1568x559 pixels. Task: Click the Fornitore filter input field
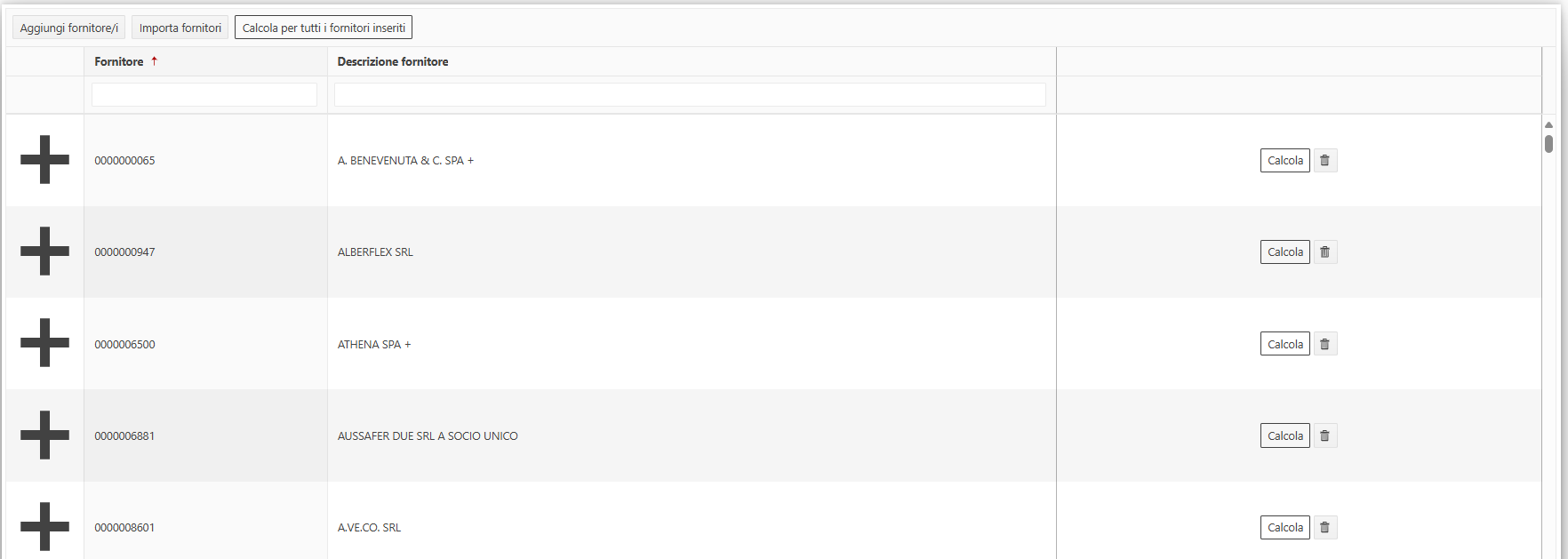[x=204, y=94]
